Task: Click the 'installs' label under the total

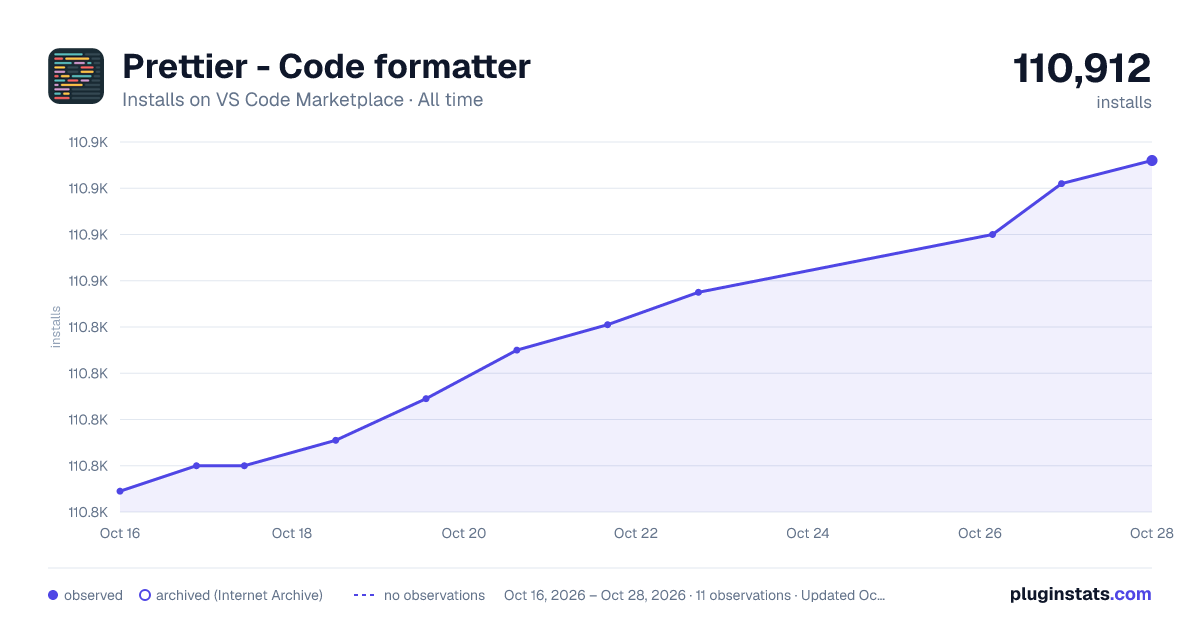Action: coord(1124,102)
